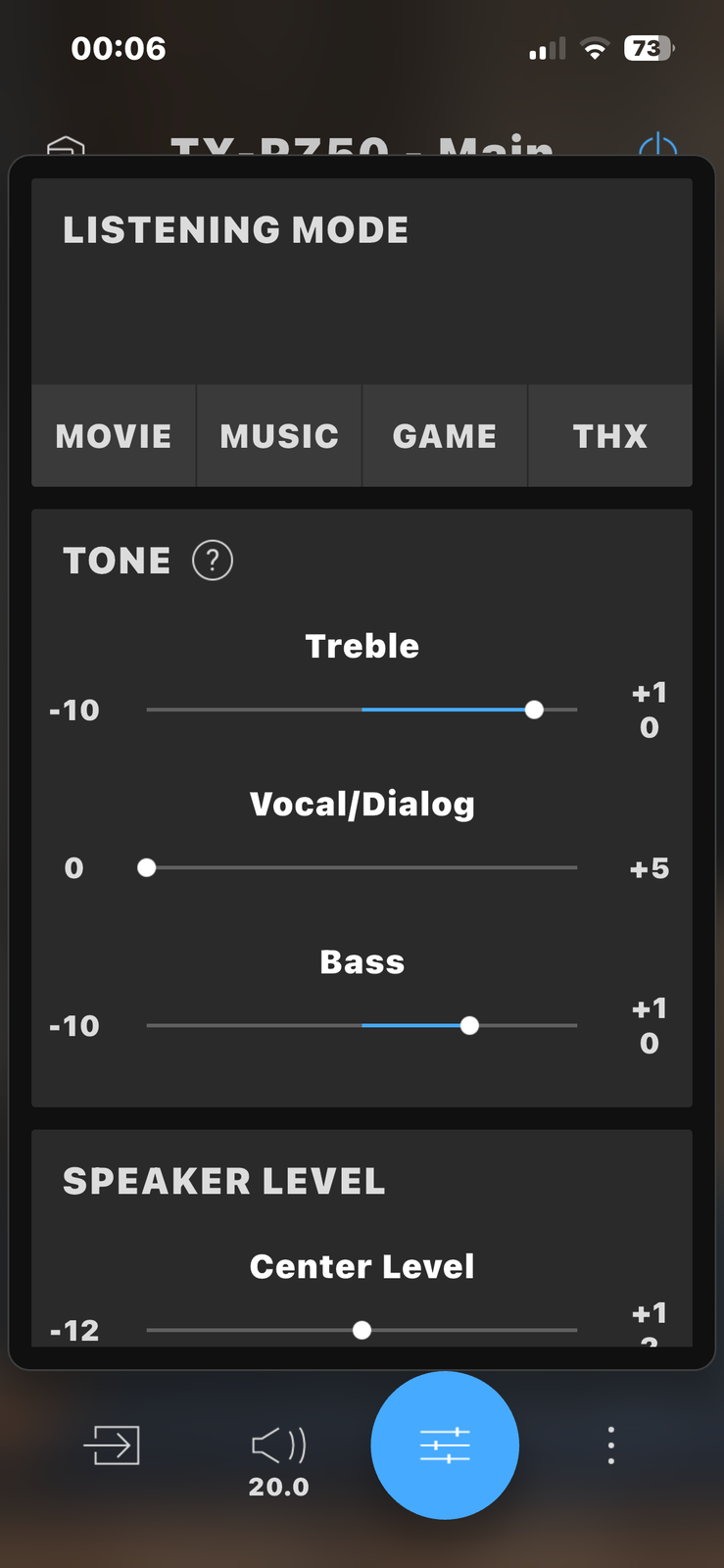Open the input selector icon
The height and width of the screenshot is (1568, 724).
pos(112,1445)
